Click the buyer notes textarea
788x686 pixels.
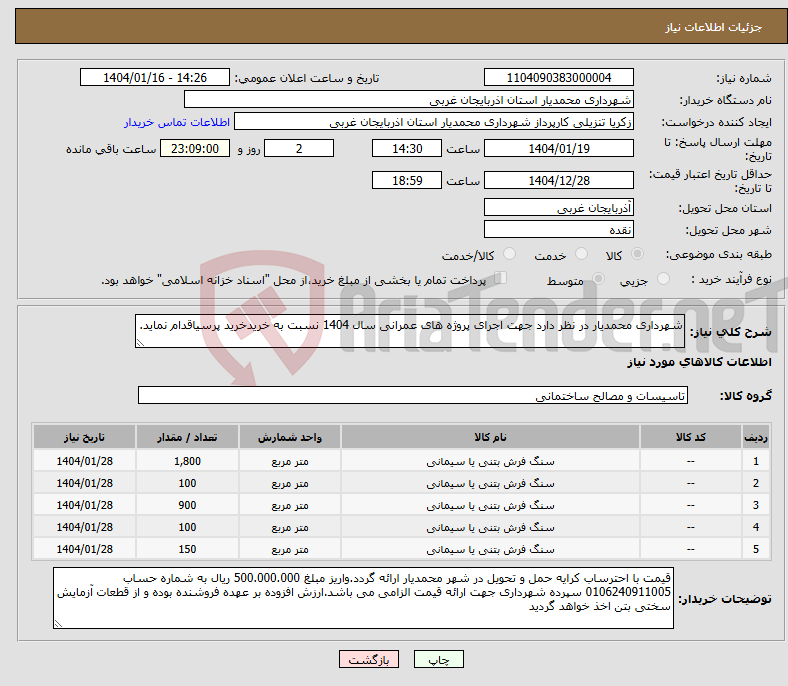coord(363,598)
